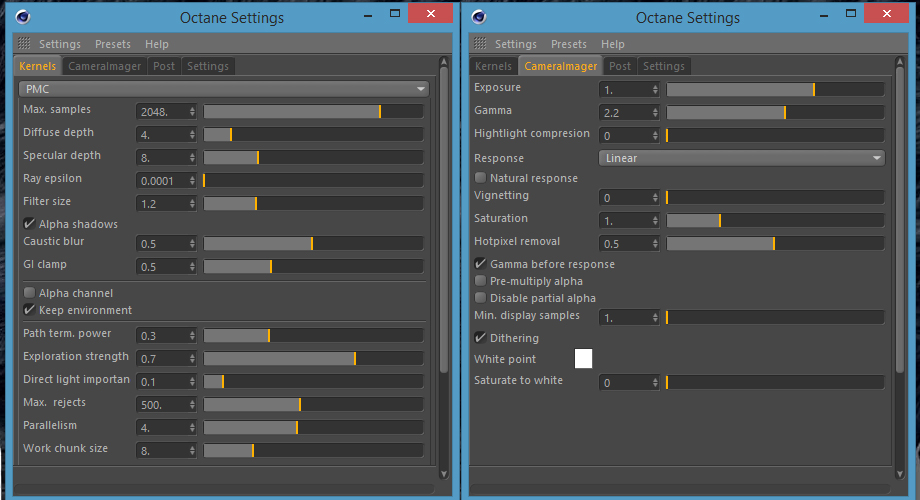This screenshot has width=920, height=500.
Task: Enable Alpha channel checkbox
Action: 29,292
